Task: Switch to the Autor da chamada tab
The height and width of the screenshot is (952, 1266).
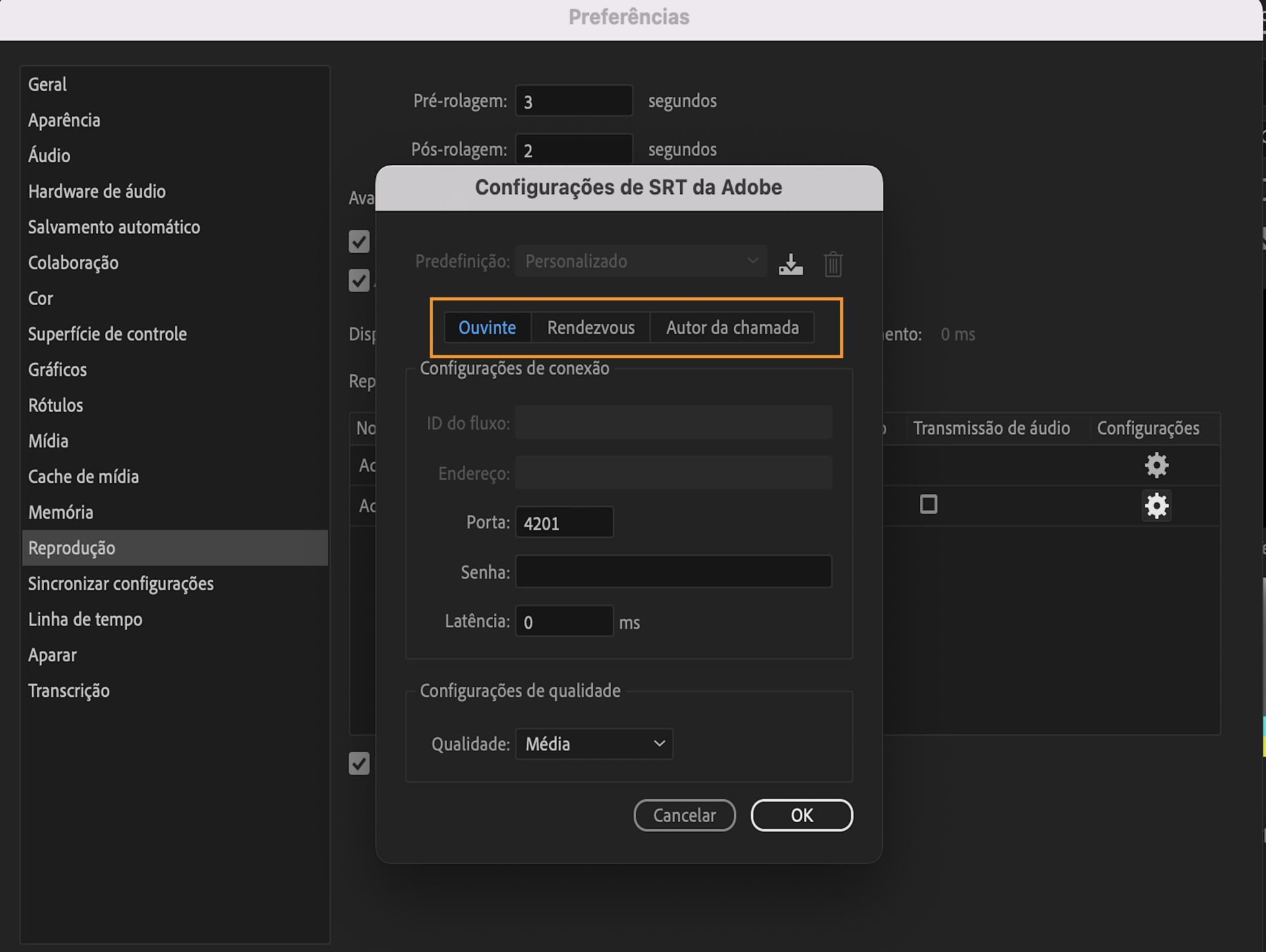Action: pos(732,327)
